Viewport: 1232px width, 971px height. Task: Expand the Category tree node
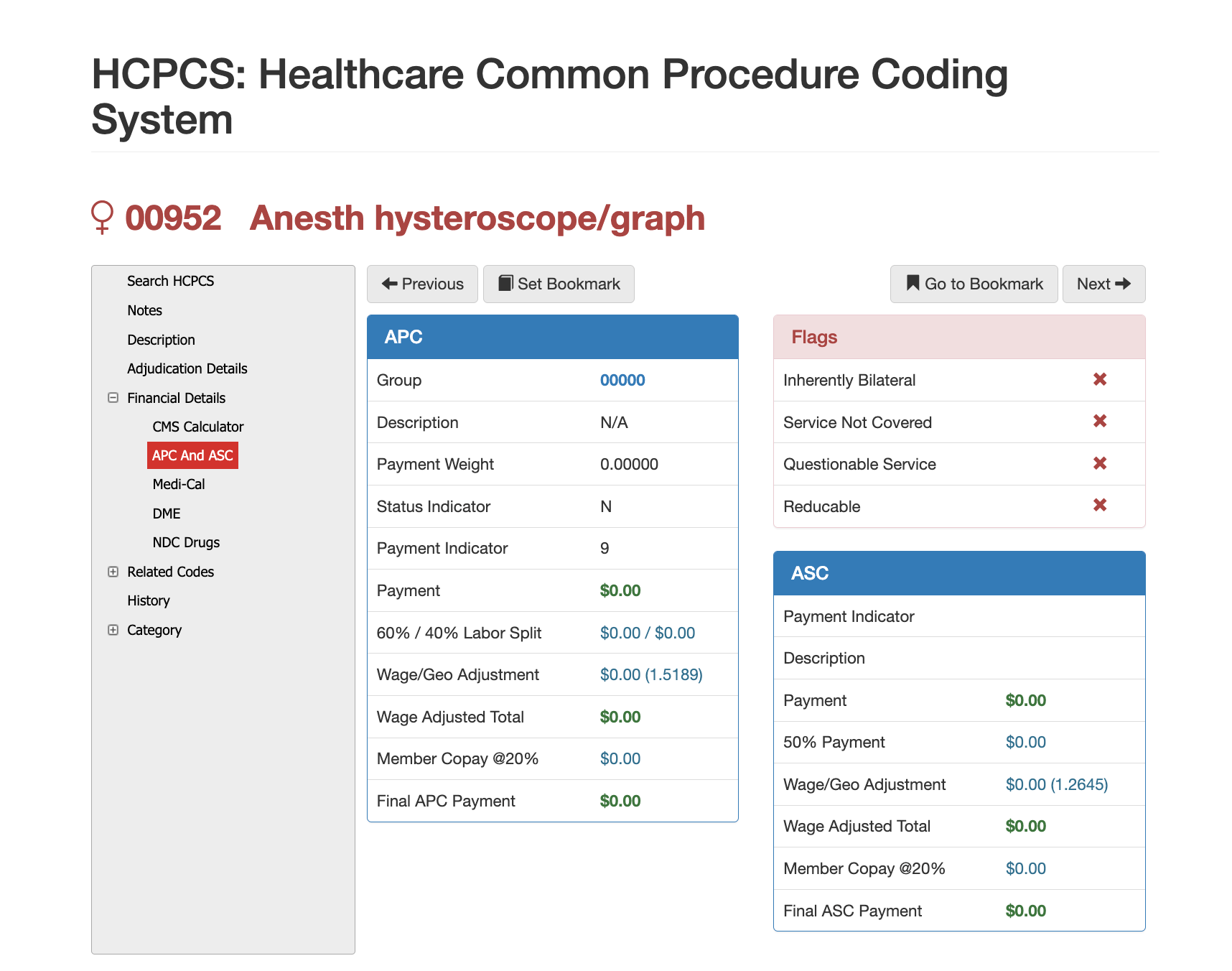[113, 630]
